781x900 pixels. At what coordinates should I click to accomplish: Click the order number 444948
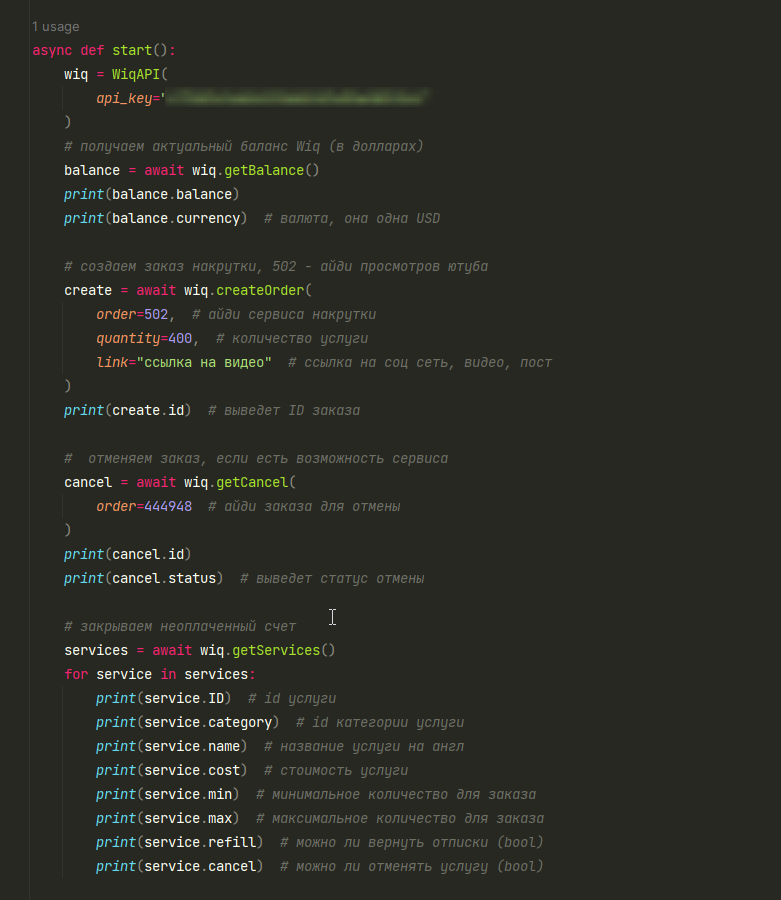coord(168,507)
